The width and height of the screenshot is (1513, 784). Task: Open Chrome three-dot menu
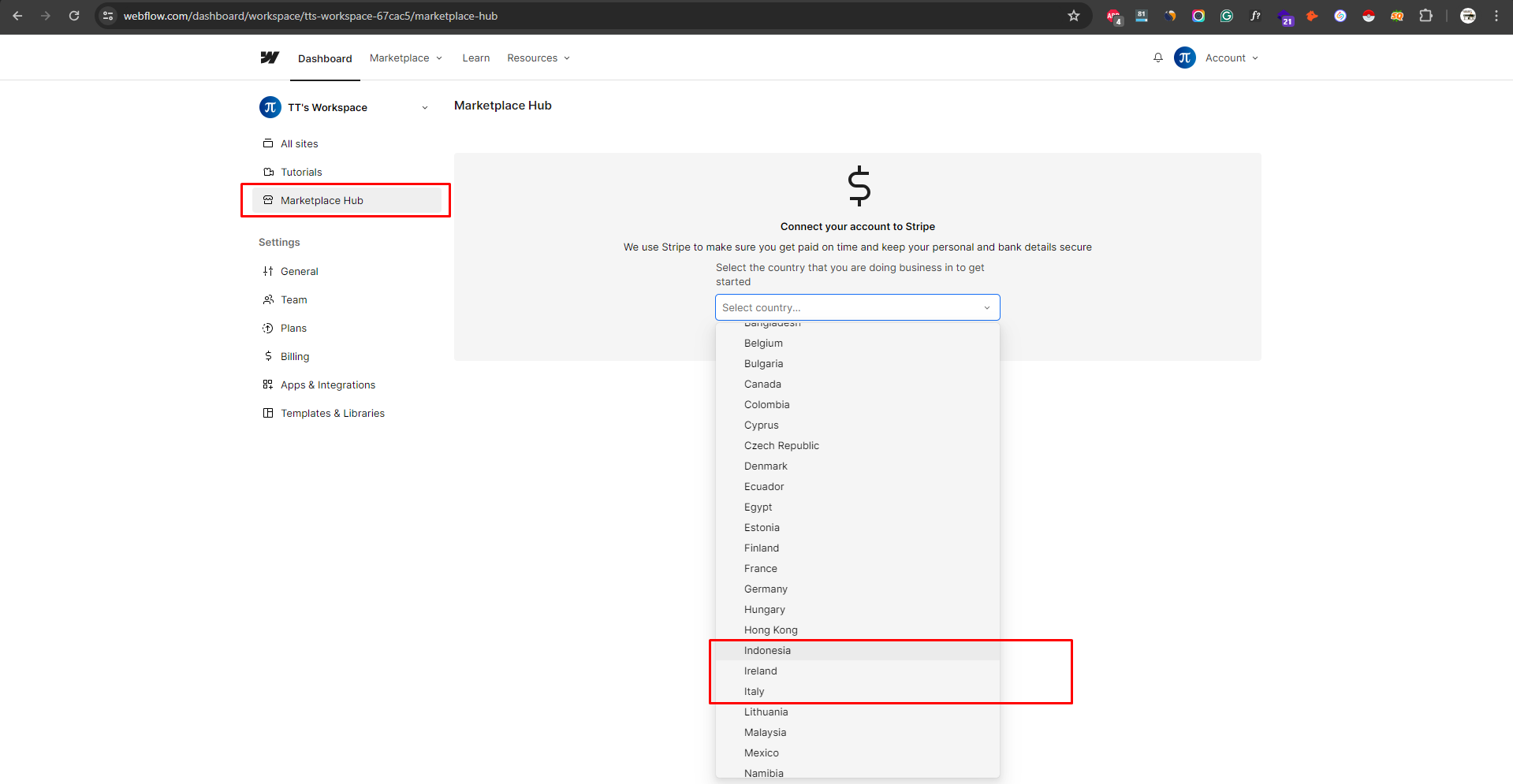pyautogui.click(x=1496, y=16)
